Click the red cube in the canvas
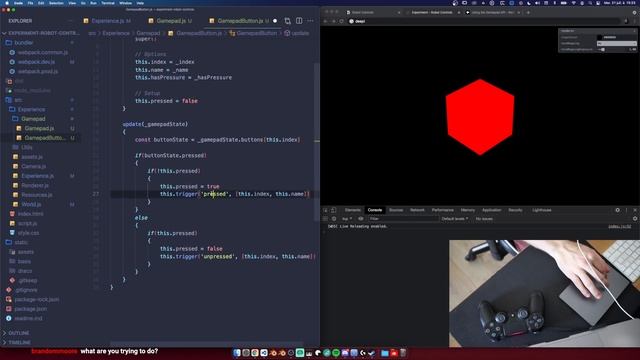The image size is (640, 360). click(480, 117)
